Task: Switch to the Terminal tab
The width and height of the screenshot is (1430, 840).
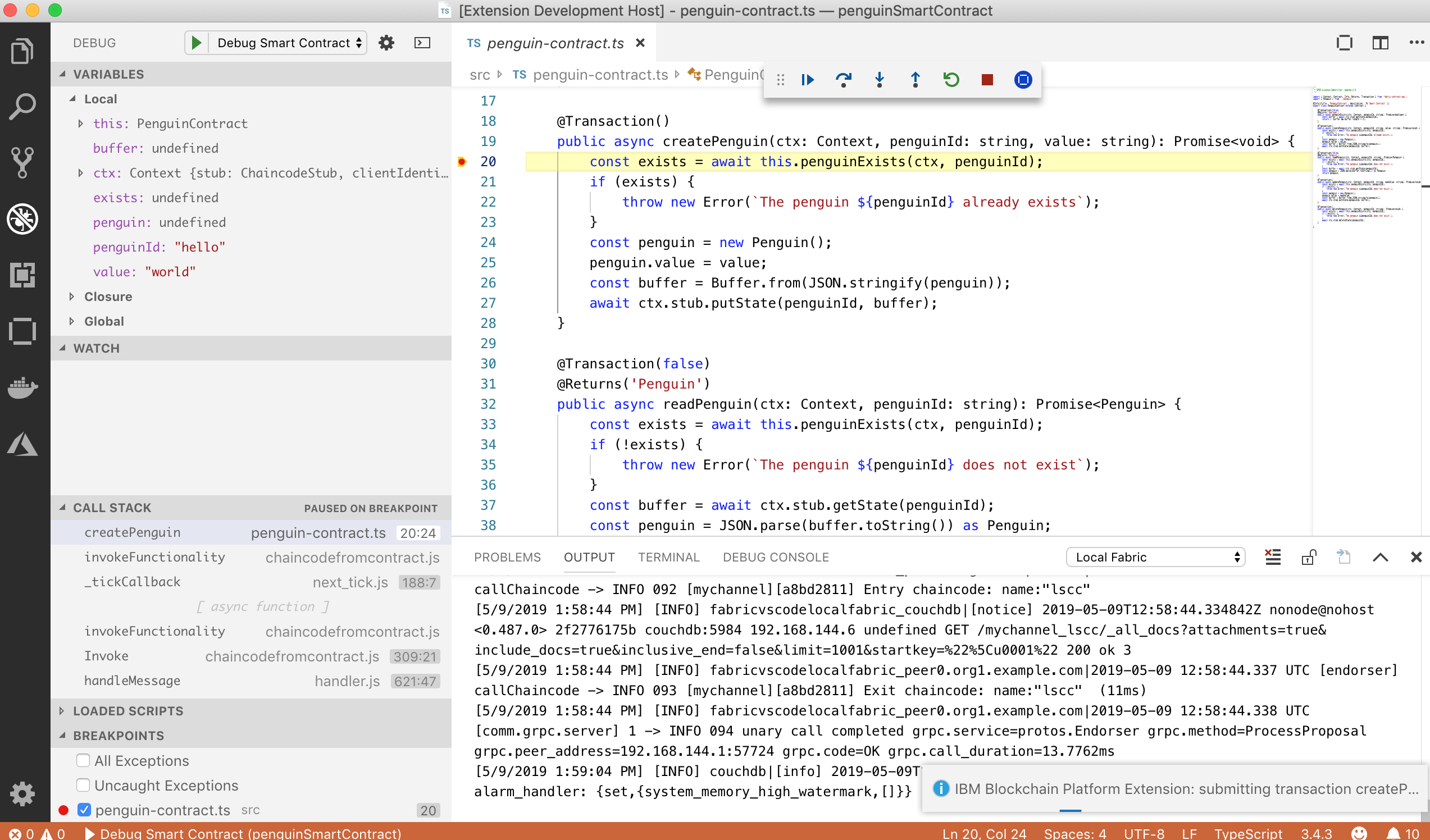Action: click(x=669, y=557)
